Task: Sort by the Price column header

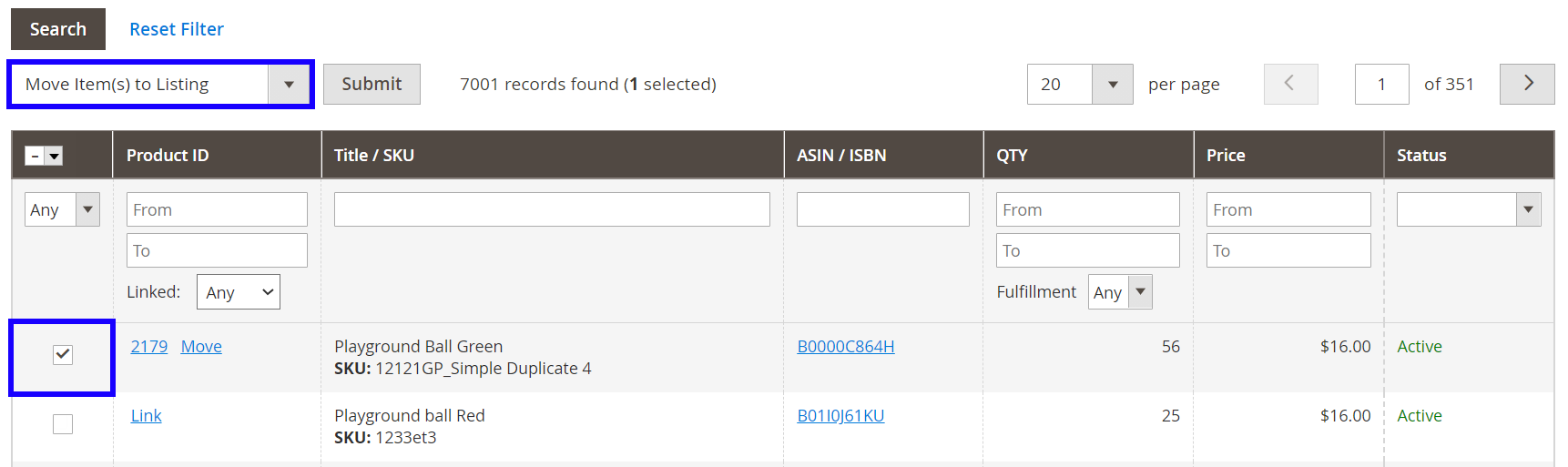Action: (x=1226, y=156)
